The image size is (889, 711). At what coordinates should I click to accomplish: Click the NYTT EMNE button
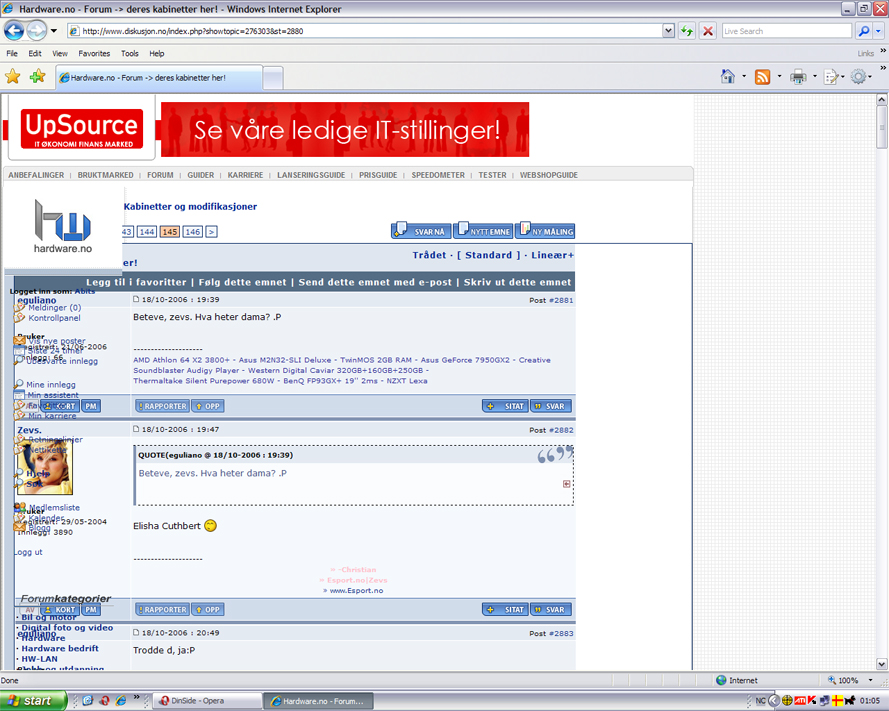coord(484,230)
